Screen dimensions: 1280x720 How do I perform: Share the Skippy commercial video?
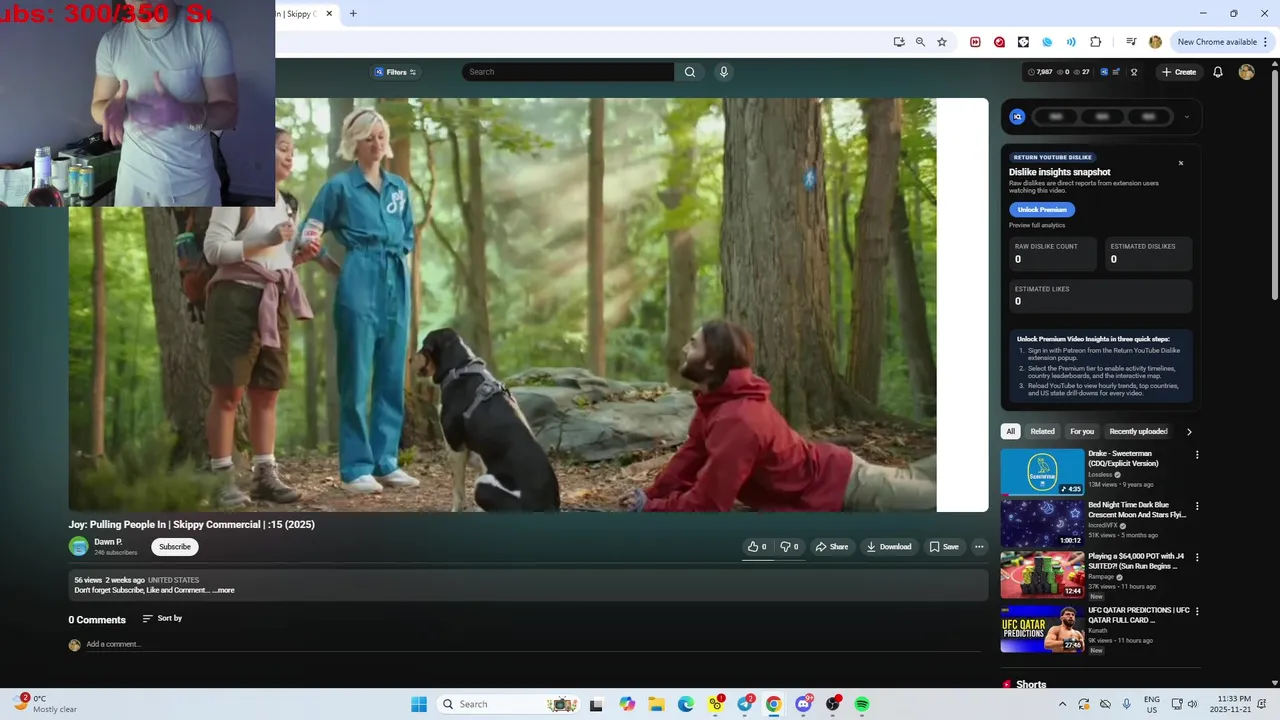click(831, 547)
